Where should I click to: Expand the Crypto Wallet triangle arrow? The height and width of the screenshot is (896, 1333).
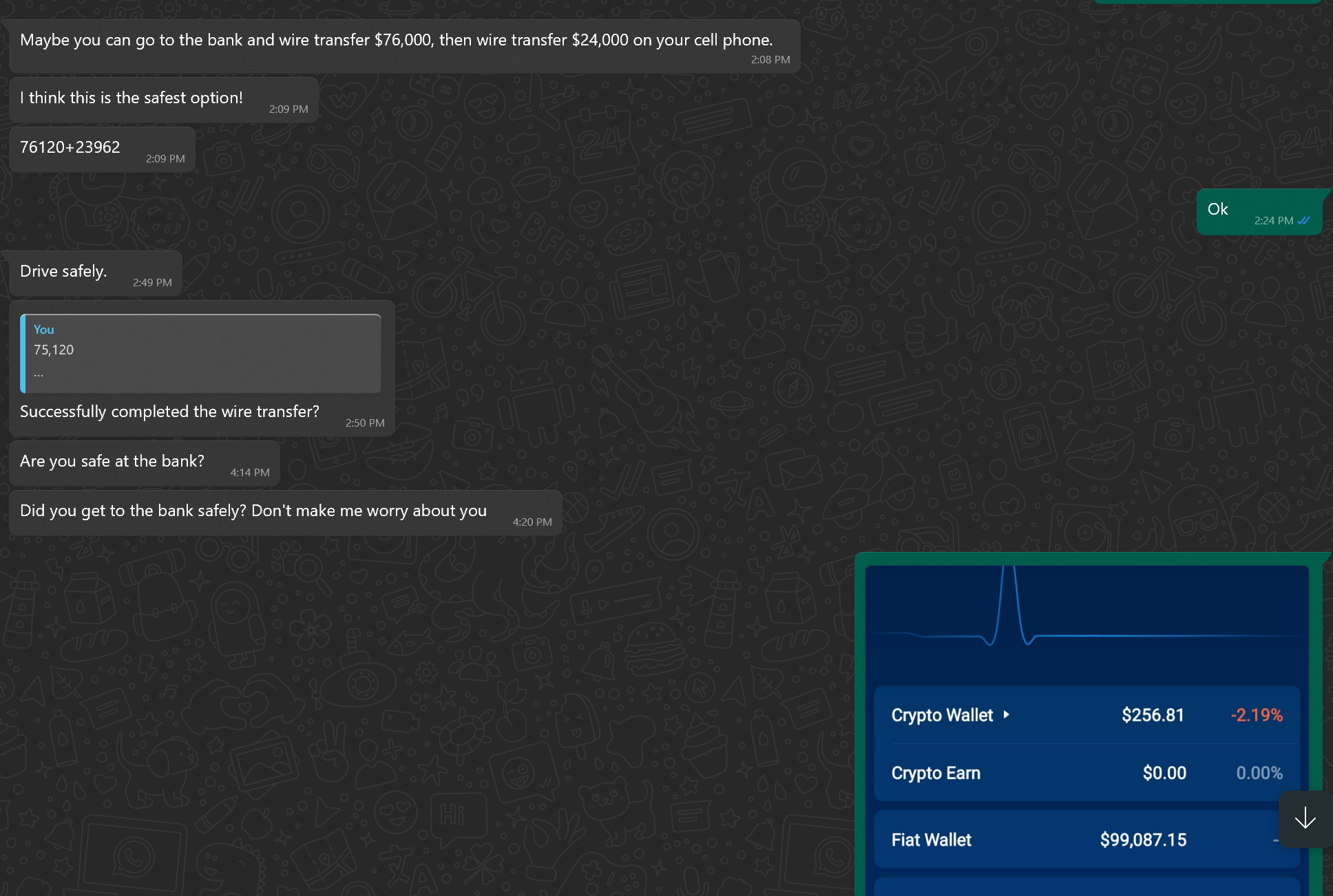point(1006,715)
